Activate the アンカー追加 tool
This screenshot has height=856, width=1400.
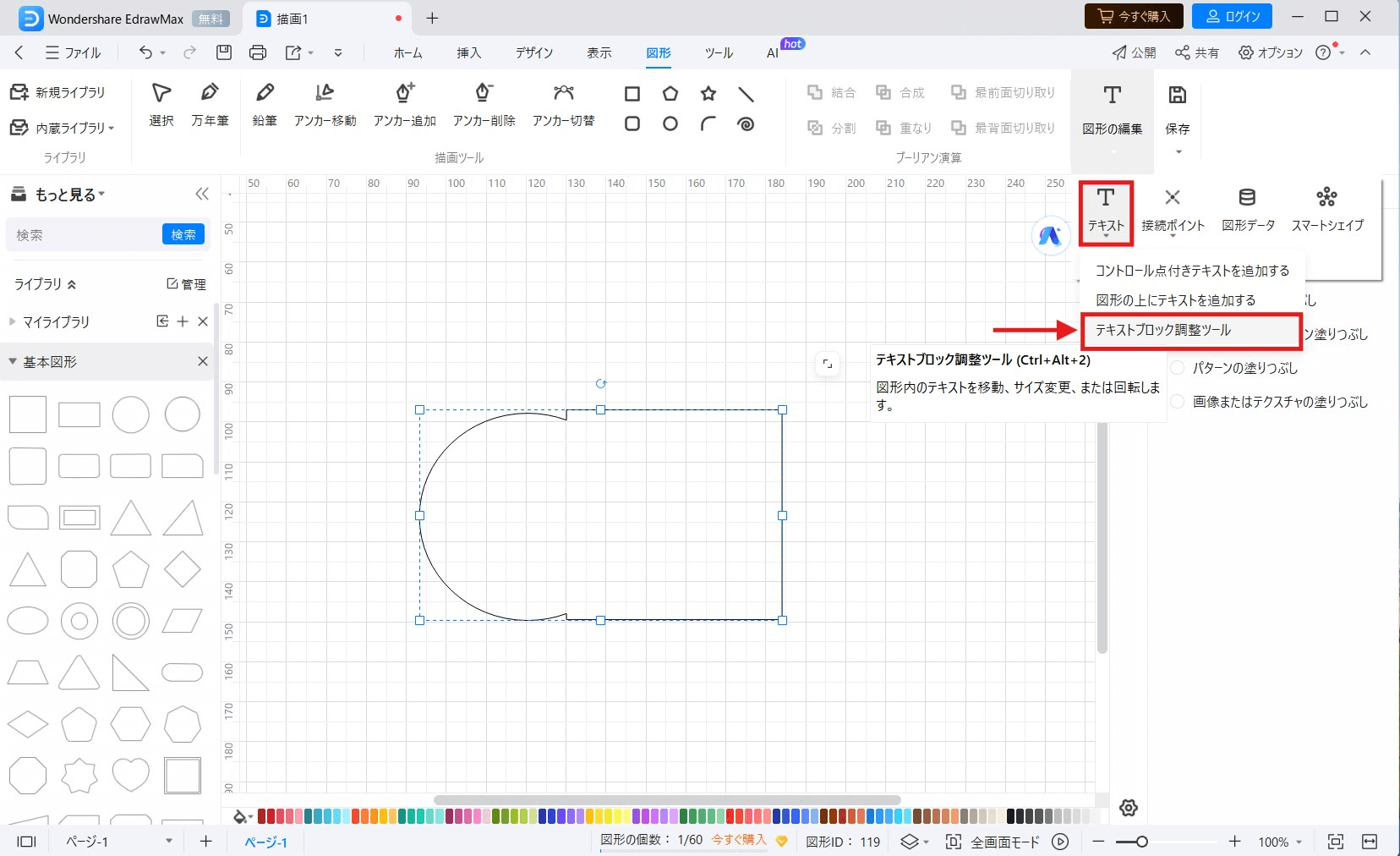(405, 105)
